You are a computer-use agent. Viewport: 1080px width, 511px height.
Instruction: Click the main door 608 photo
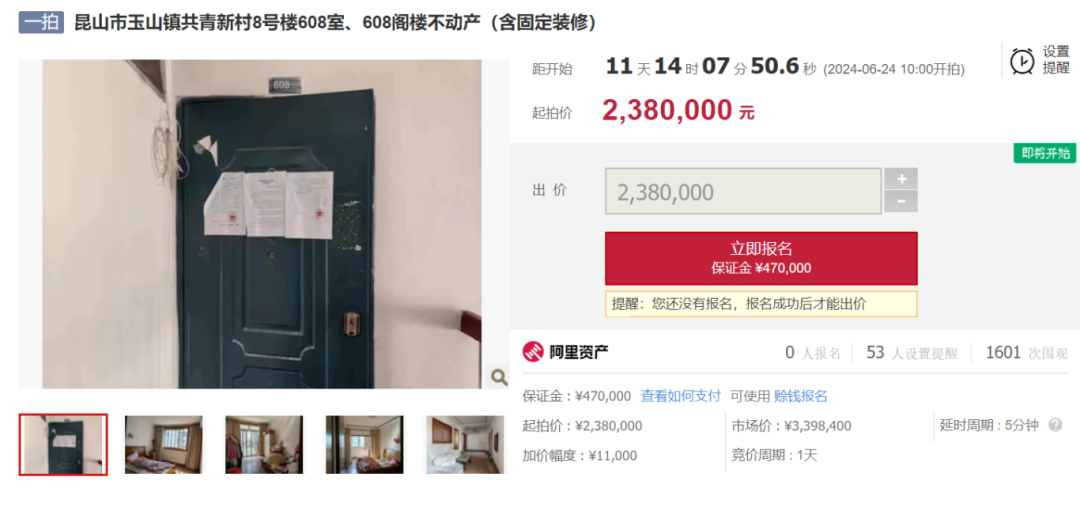264,225
